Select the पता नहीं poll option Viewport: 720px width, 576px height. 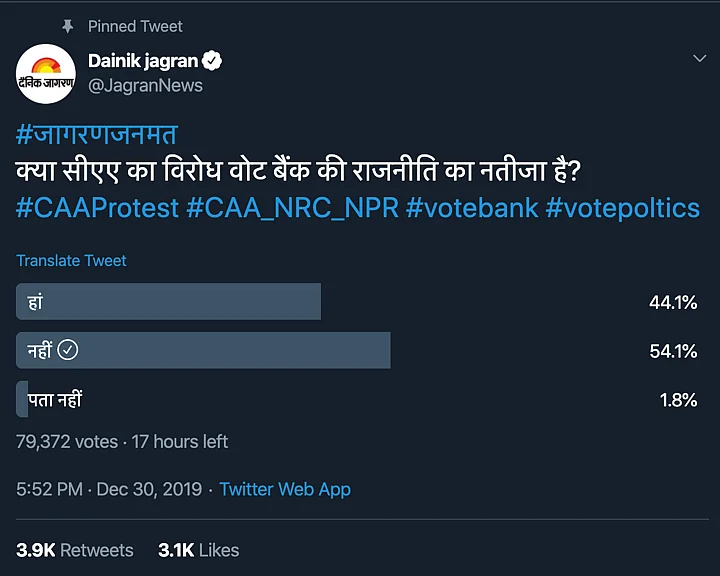point(50,399)
